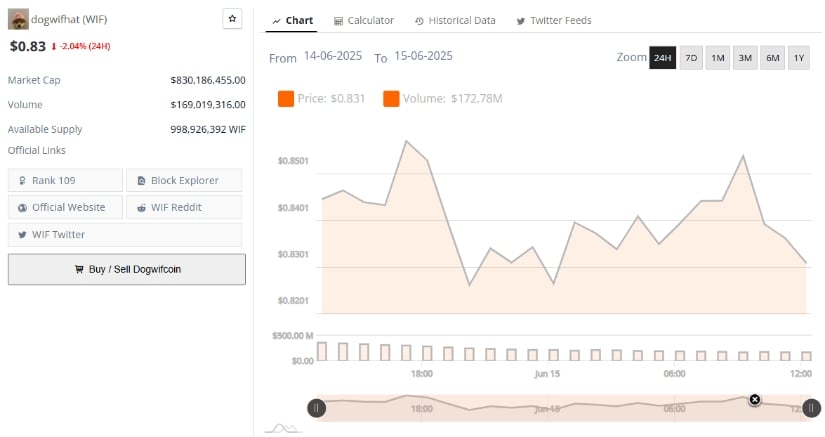Image resolution: width=825 pixels, height=437 pixels.
Task: Click the -2.04% (24H) change indicator
Action: [x=81, y=46]
